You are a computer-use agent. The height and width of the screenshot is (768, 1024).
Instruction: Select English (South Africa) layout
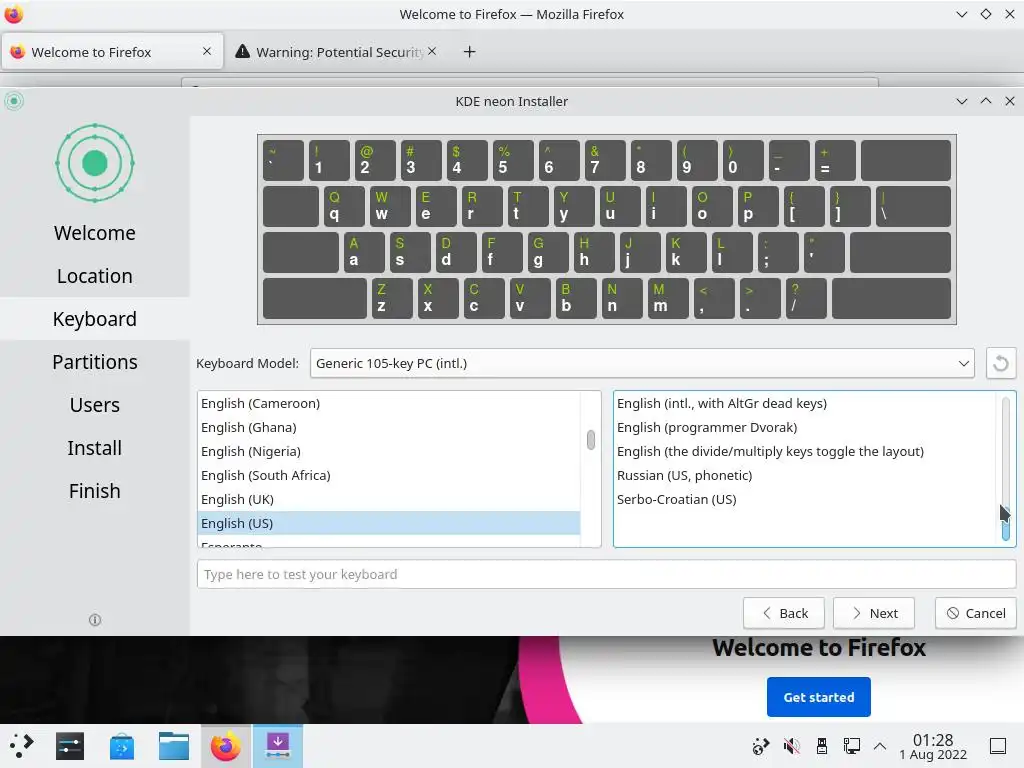(389, 475)
